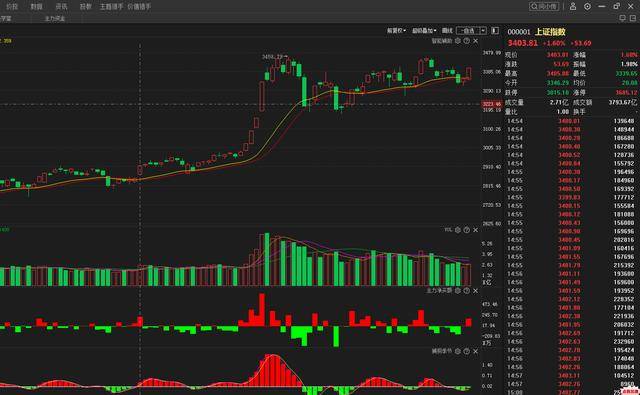The height and width of the screenshot is (395, 640).
Task: Focus the search box in title bar
Action: (544, 7)
